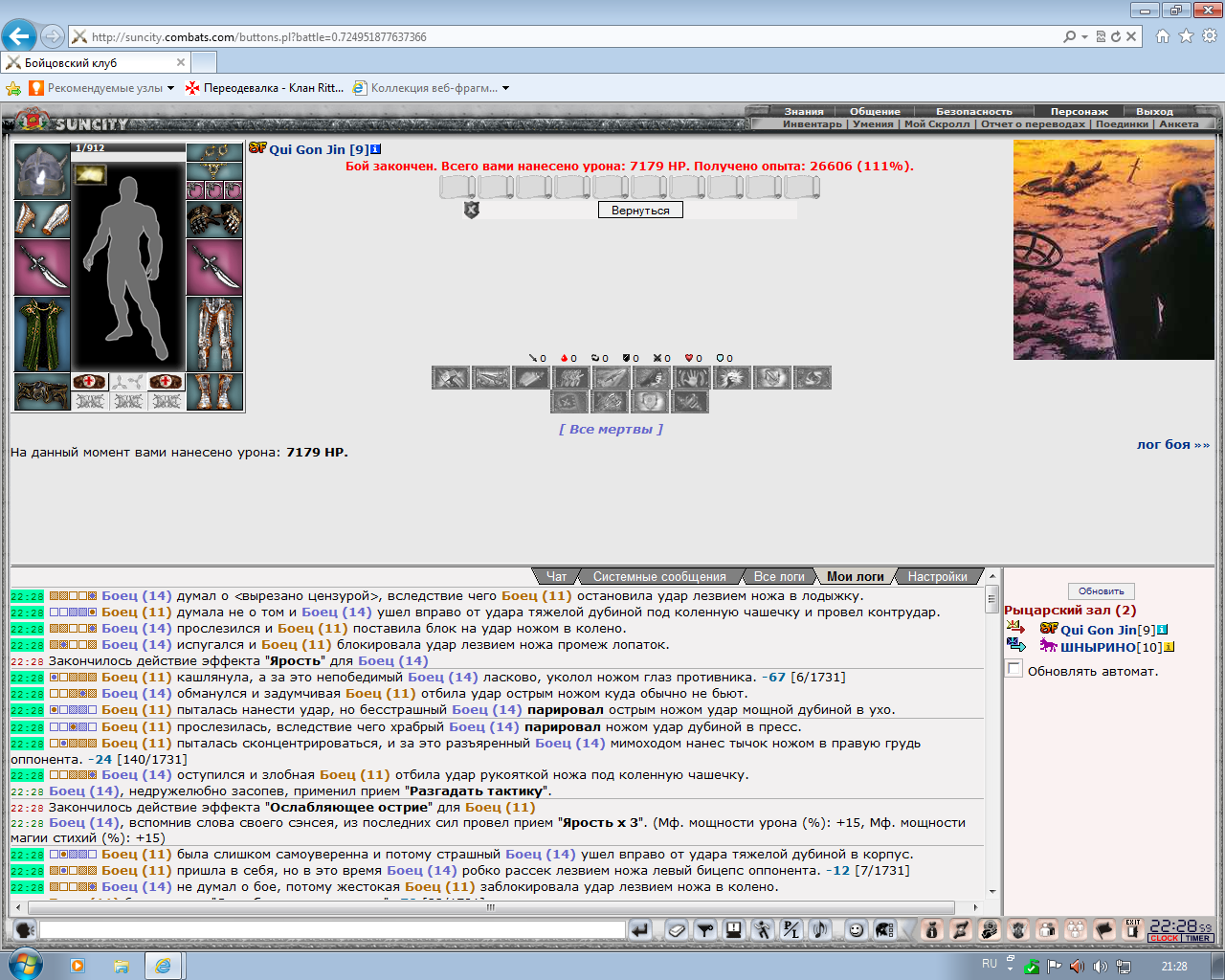Open the Анкета submenu link

point(1178,123)
